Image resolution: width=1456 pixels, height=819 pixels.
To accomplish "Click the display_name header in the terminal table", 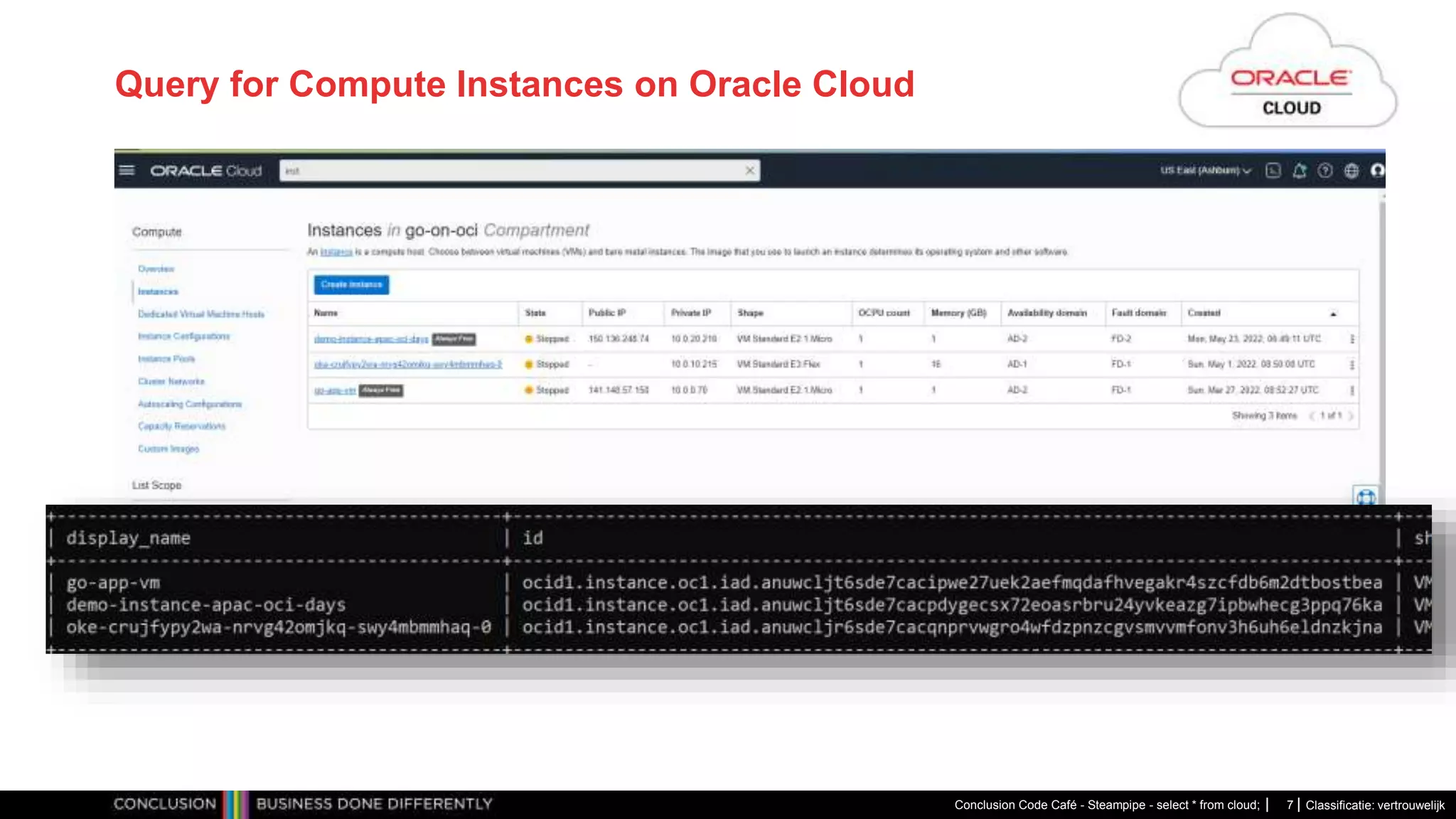I will click(x=128, y=538).
